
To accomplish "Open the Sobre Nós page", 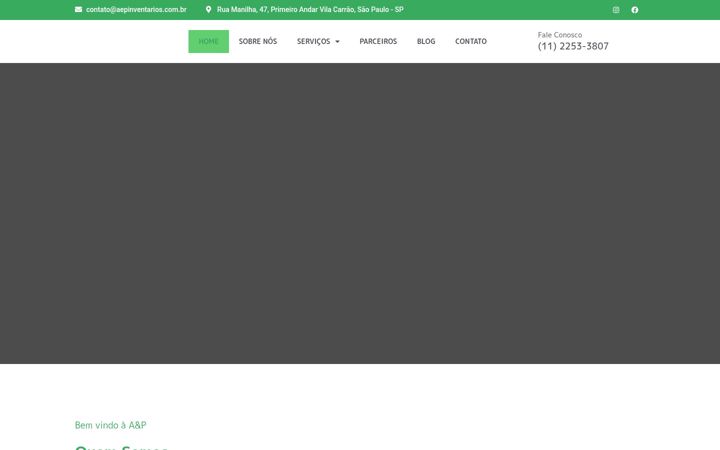I will point(258,41).
